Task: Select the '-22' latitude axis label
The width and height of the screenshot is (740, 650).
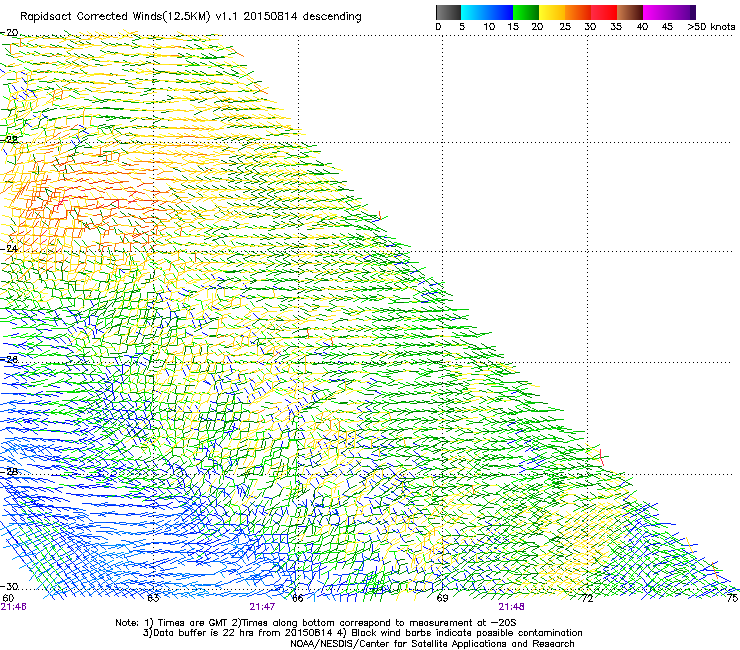Action: [9, 139]
